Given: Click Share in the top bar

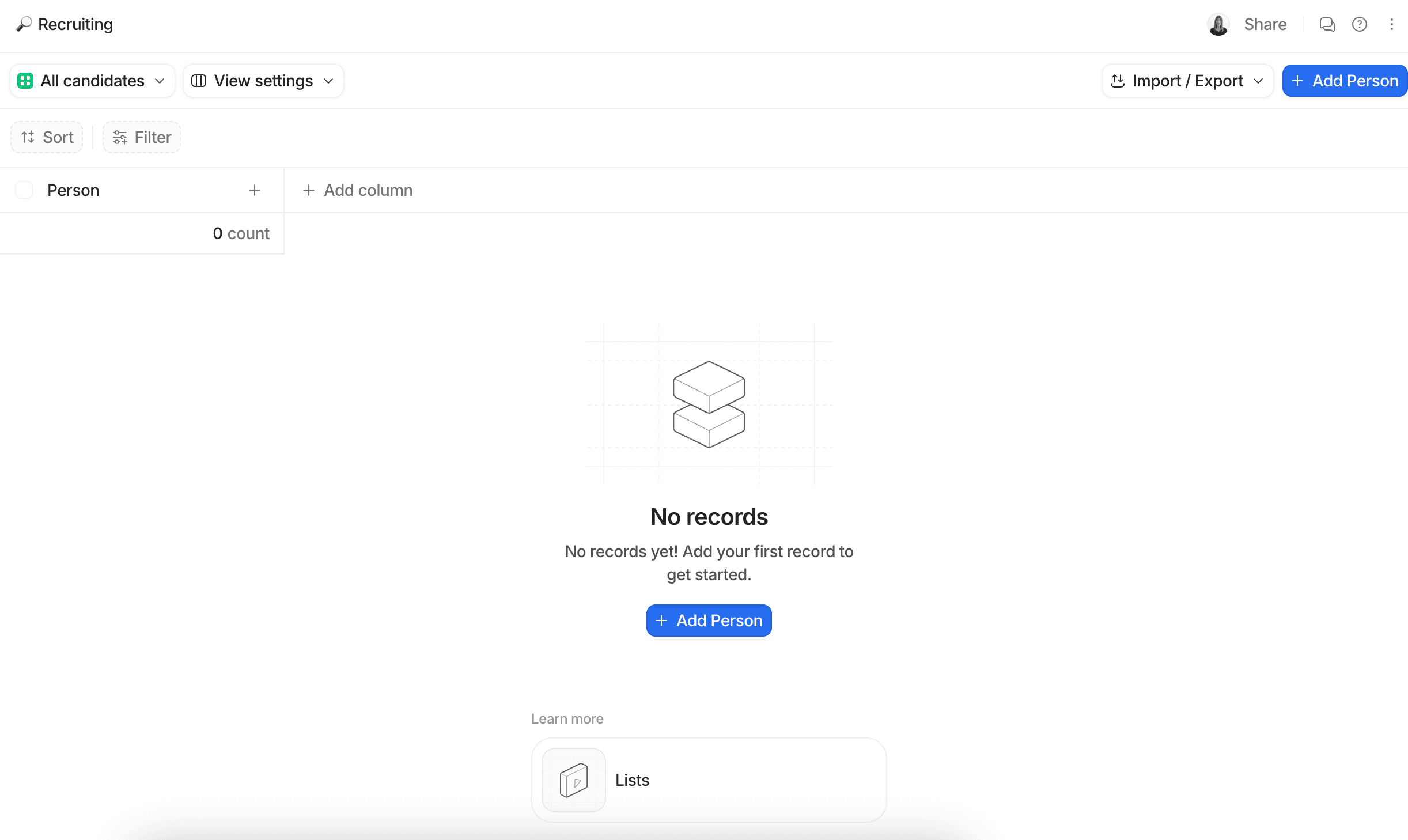Looking at the screenshot, I should [1265, 24].
